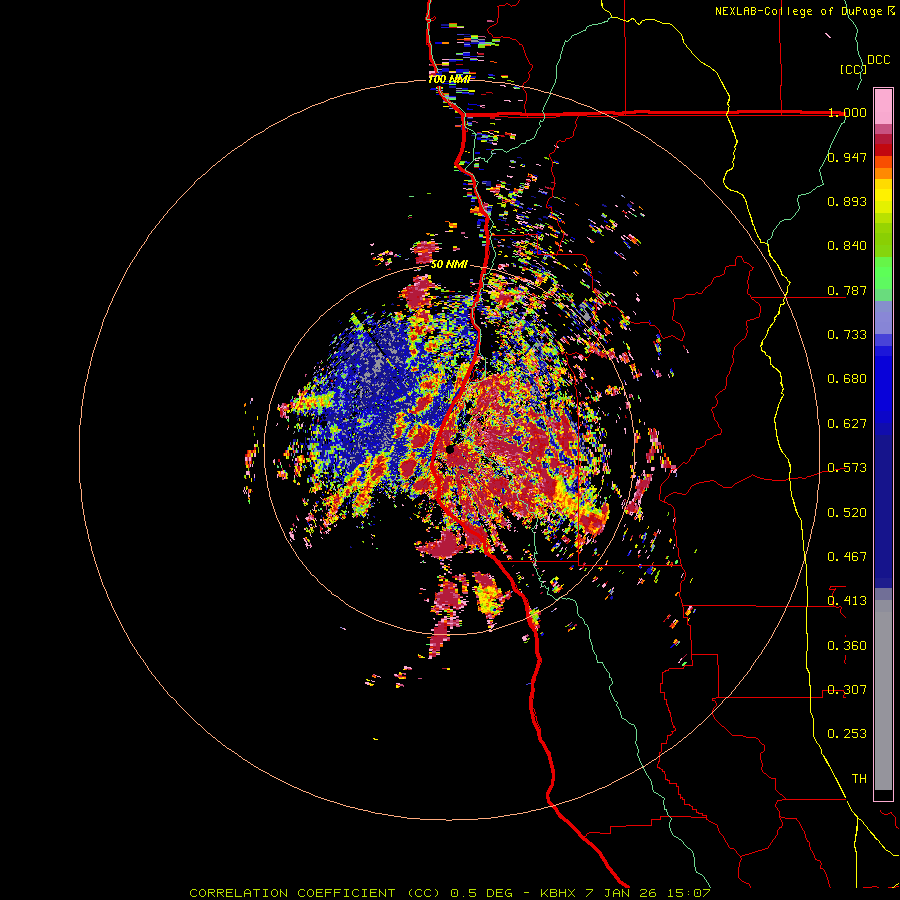Screen dimensions: 900x900
Task: Click the [CC] units label
Action: pyautogui.click(x=854, y=69)
